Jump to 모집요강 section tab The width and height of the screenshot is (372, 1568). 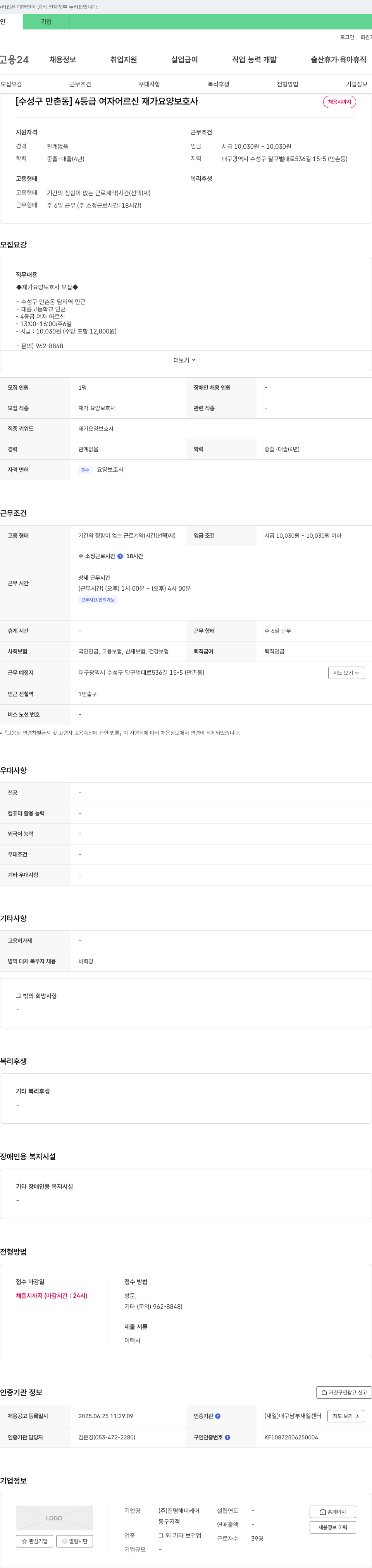coord(11,84)
